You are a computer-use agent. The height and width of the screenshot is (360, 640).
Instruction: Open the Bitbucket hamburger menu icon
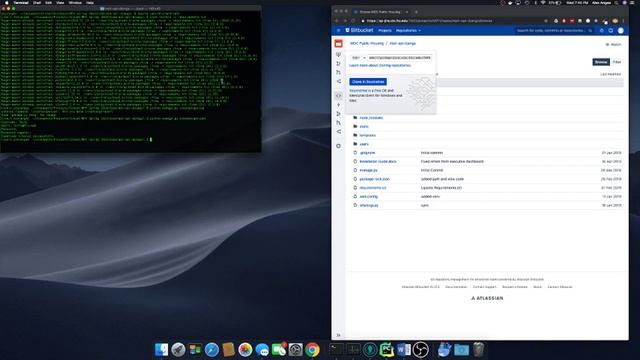338,30
